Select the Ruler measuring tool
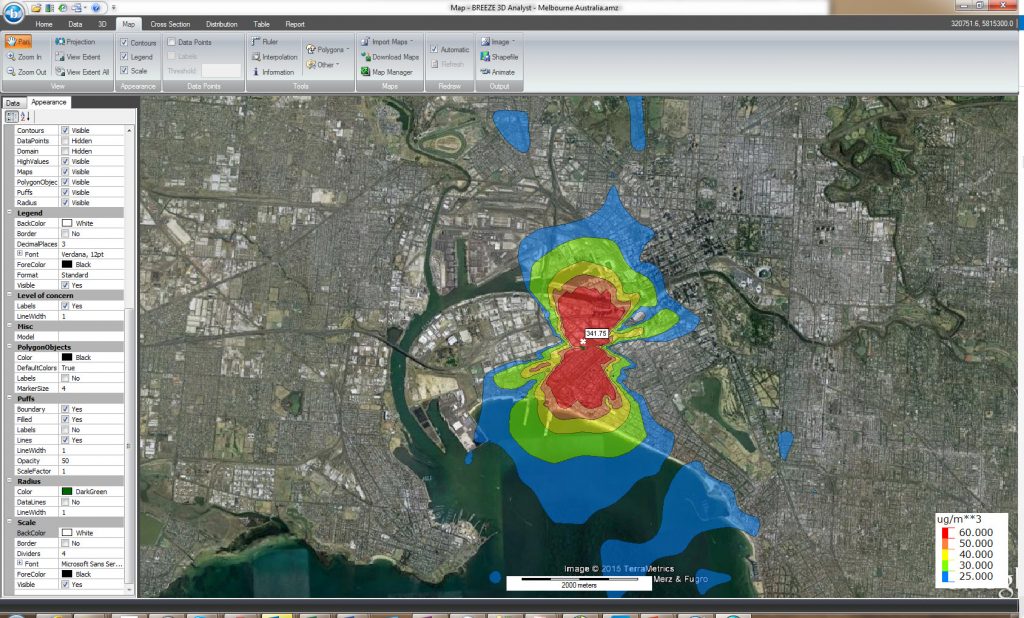1024x618 pixels. pos(269,42)
